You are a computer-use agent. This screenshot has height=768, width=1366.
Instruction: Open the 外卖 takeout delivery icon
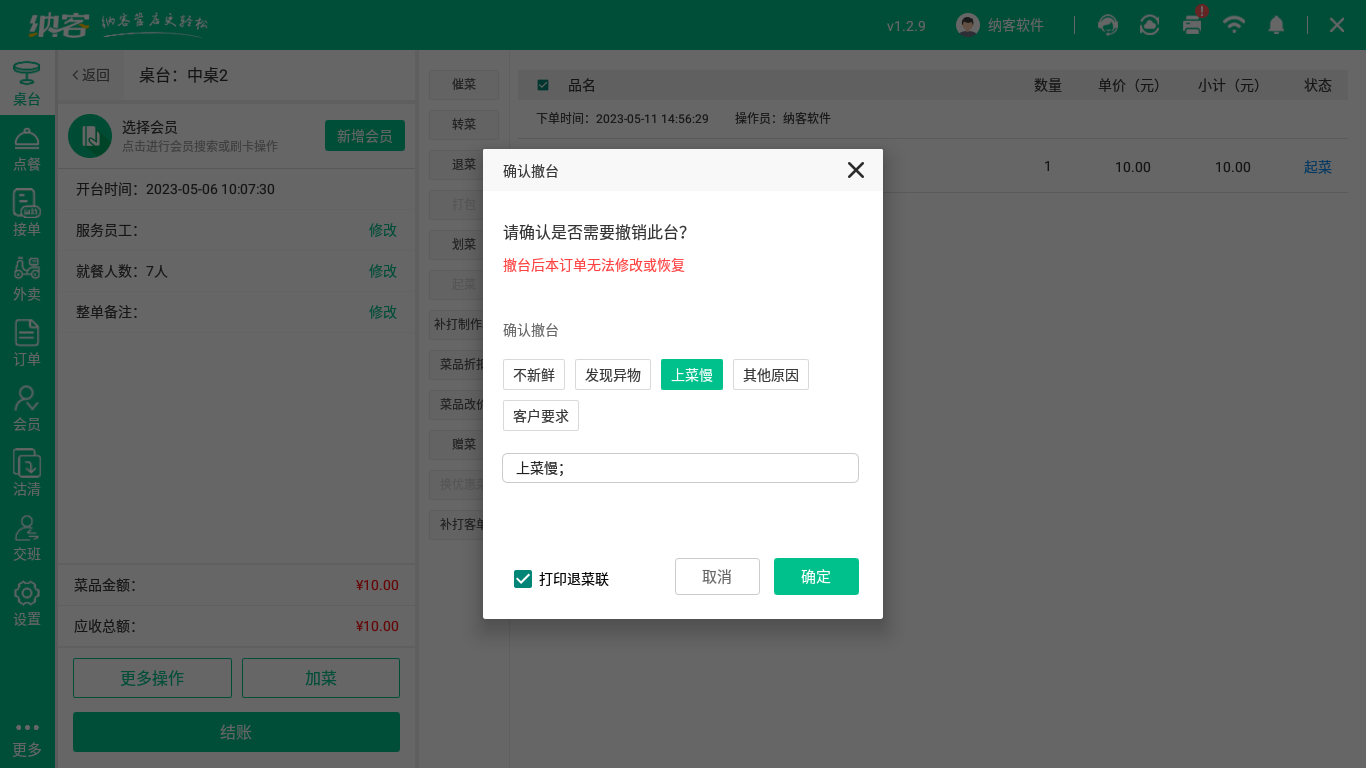(27, 275)
